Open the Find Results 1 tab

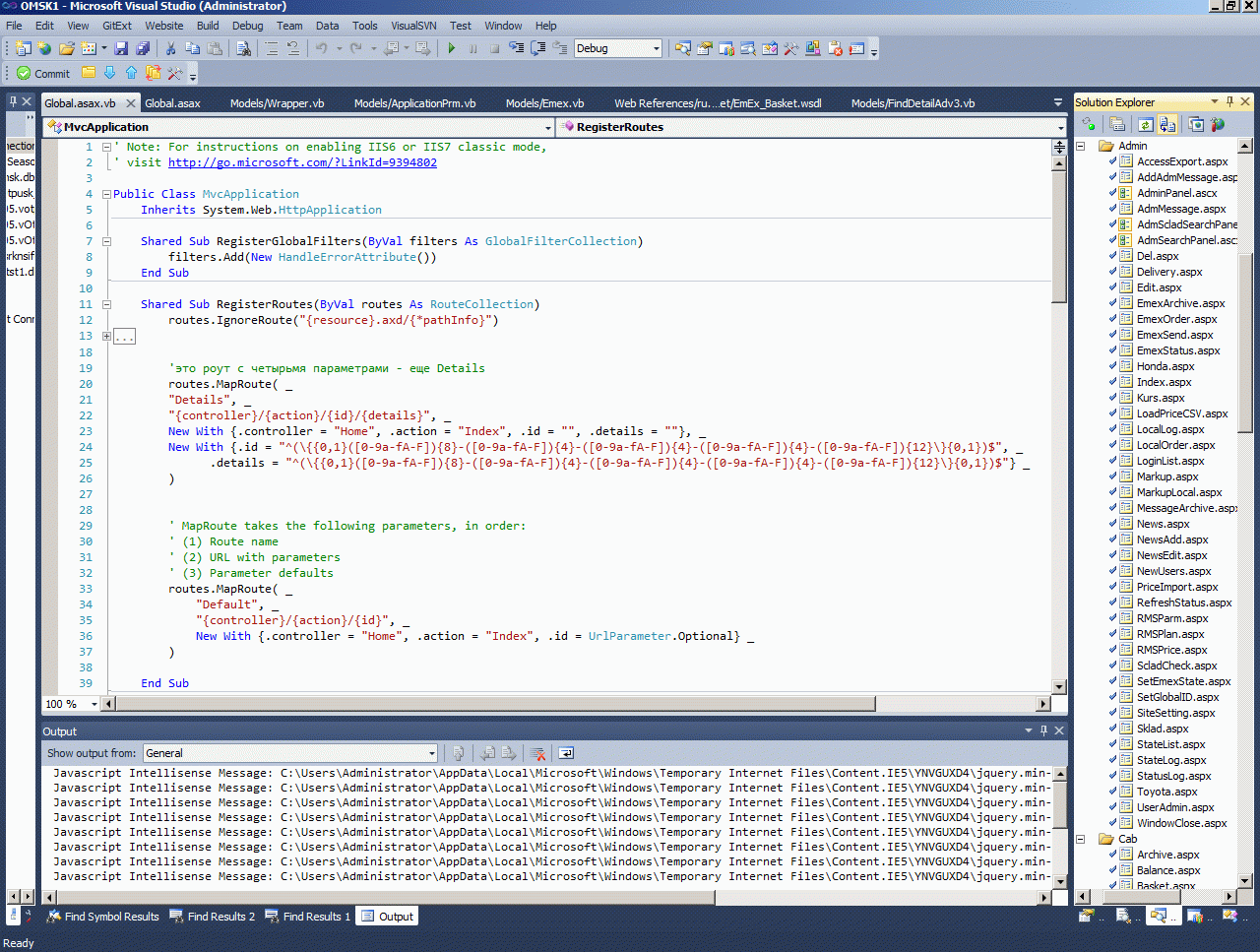pos(307,917)
